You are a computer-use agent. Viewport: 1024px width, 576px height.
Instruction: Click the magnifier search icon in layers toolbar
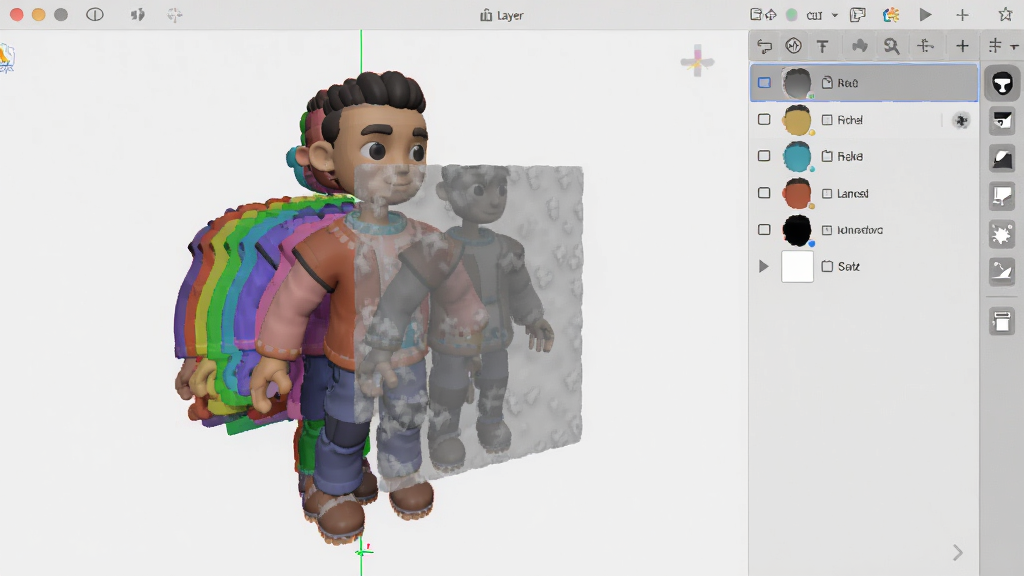[891, 46]
